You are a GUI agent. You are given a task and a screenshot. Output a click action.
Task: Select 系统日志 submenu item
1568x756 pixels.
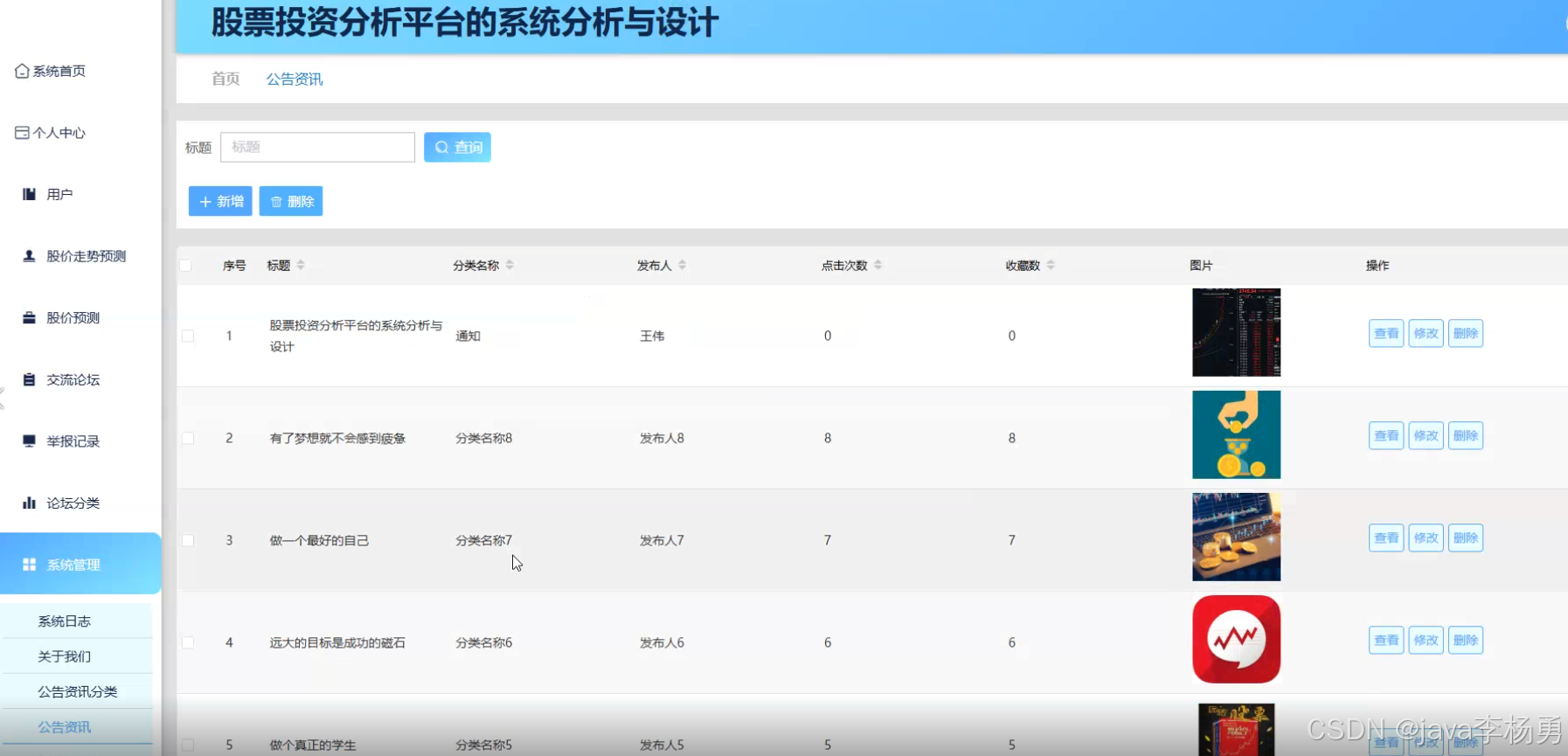click(x=77, y=621)
